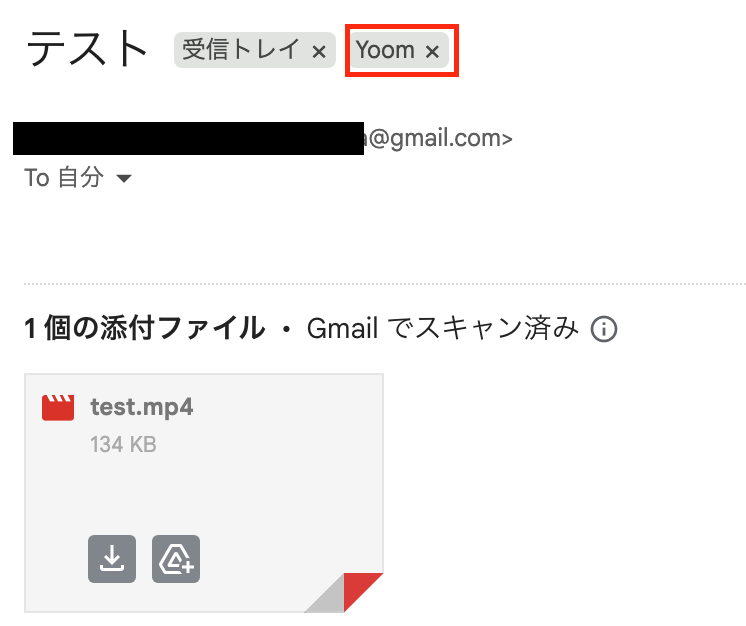Open the 受信トレイ label

pos(241,49)
